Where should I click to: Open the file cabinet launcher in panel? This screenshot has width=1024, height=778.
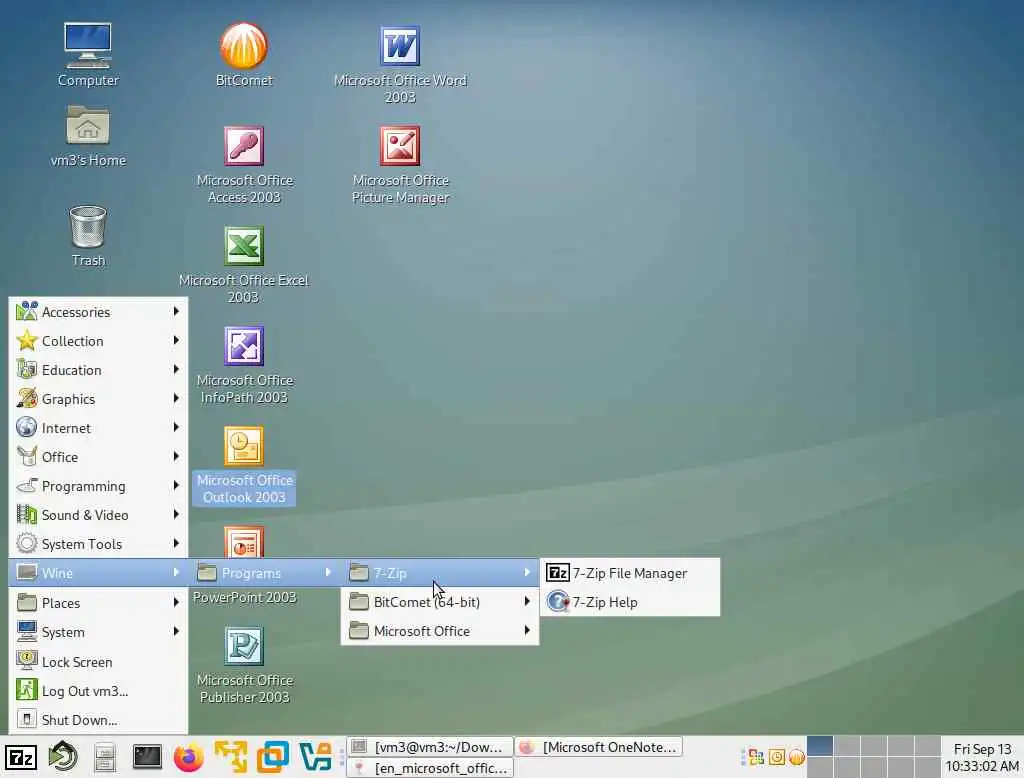pyautogui.click(x=104, y=757)
